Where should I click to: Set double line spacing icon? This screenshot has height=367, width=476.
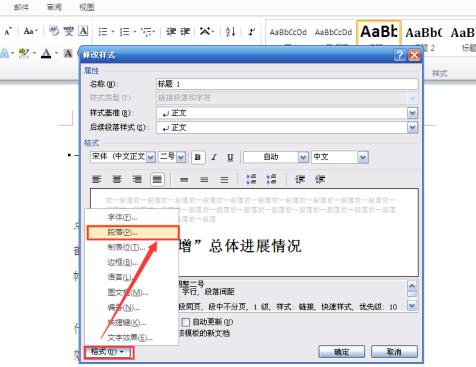(224, 180)
